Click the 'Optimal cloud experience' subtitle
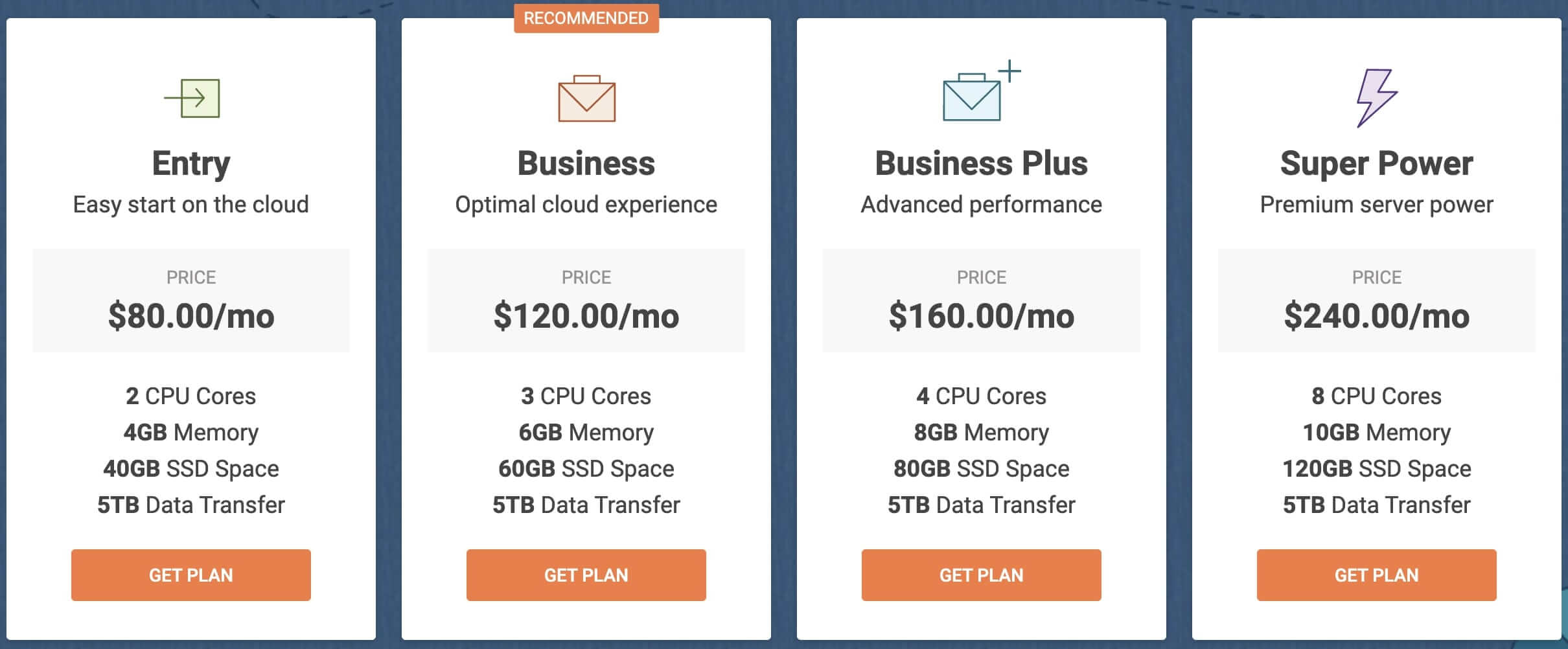Screen dimensions: 1568x649 pyautogui.click(x=586, y=205)
